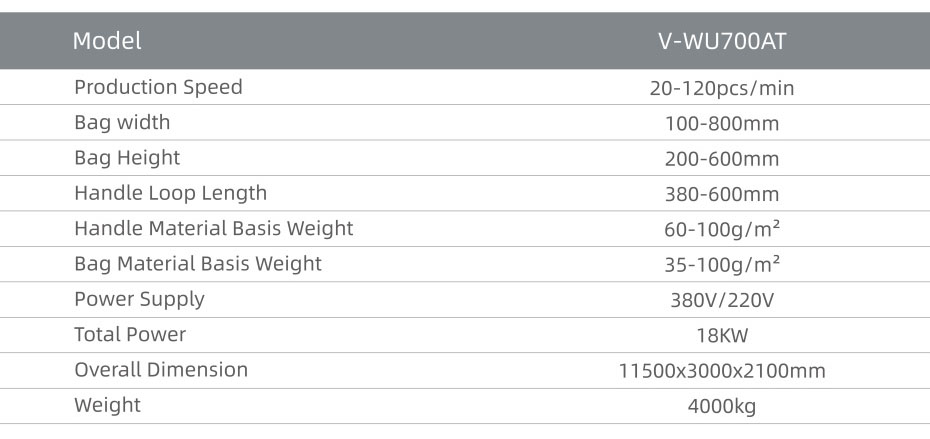
Task: Select the 4000kg weight value
Action: [722, 407]
